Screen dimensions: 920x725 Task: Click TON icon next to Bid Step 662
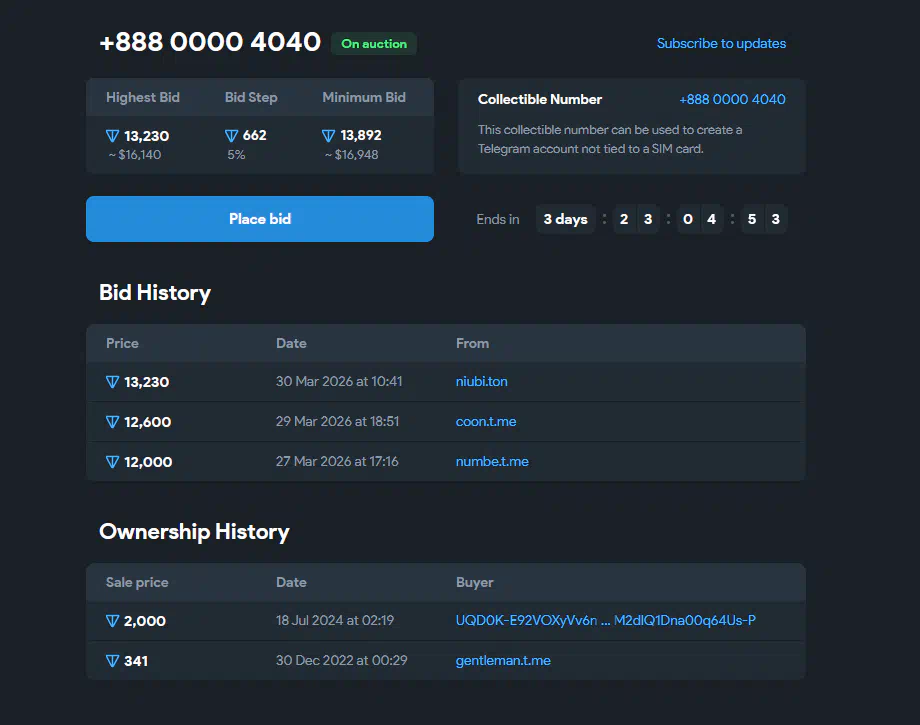tap(232, 136)
